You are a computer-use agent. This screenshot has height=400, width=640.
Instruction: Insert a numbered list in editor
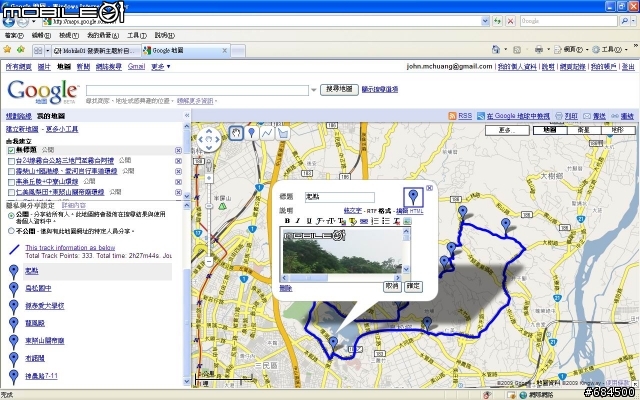[375, 221]
